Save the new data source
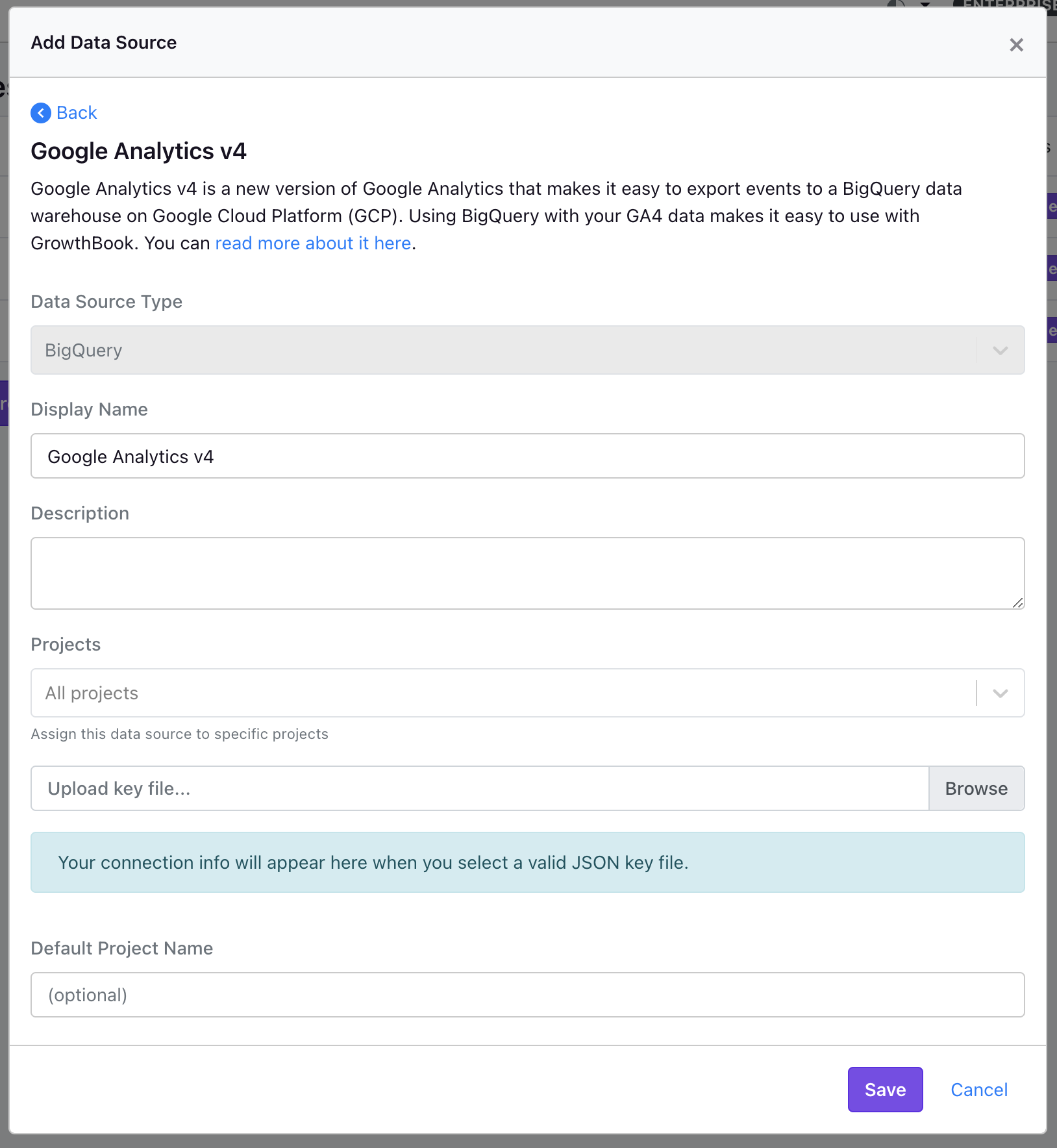The image size is (1057, 1148). pyautogui.click(x=885, y=1090)
